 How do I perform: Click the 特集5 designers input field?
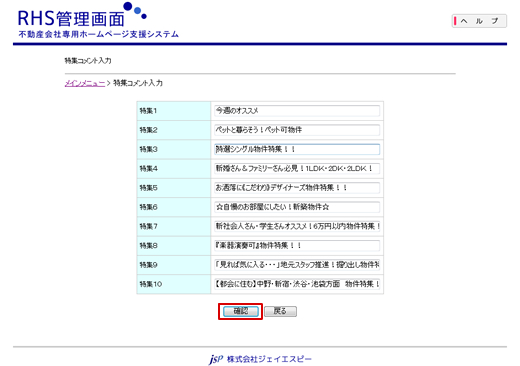(297, 188)
